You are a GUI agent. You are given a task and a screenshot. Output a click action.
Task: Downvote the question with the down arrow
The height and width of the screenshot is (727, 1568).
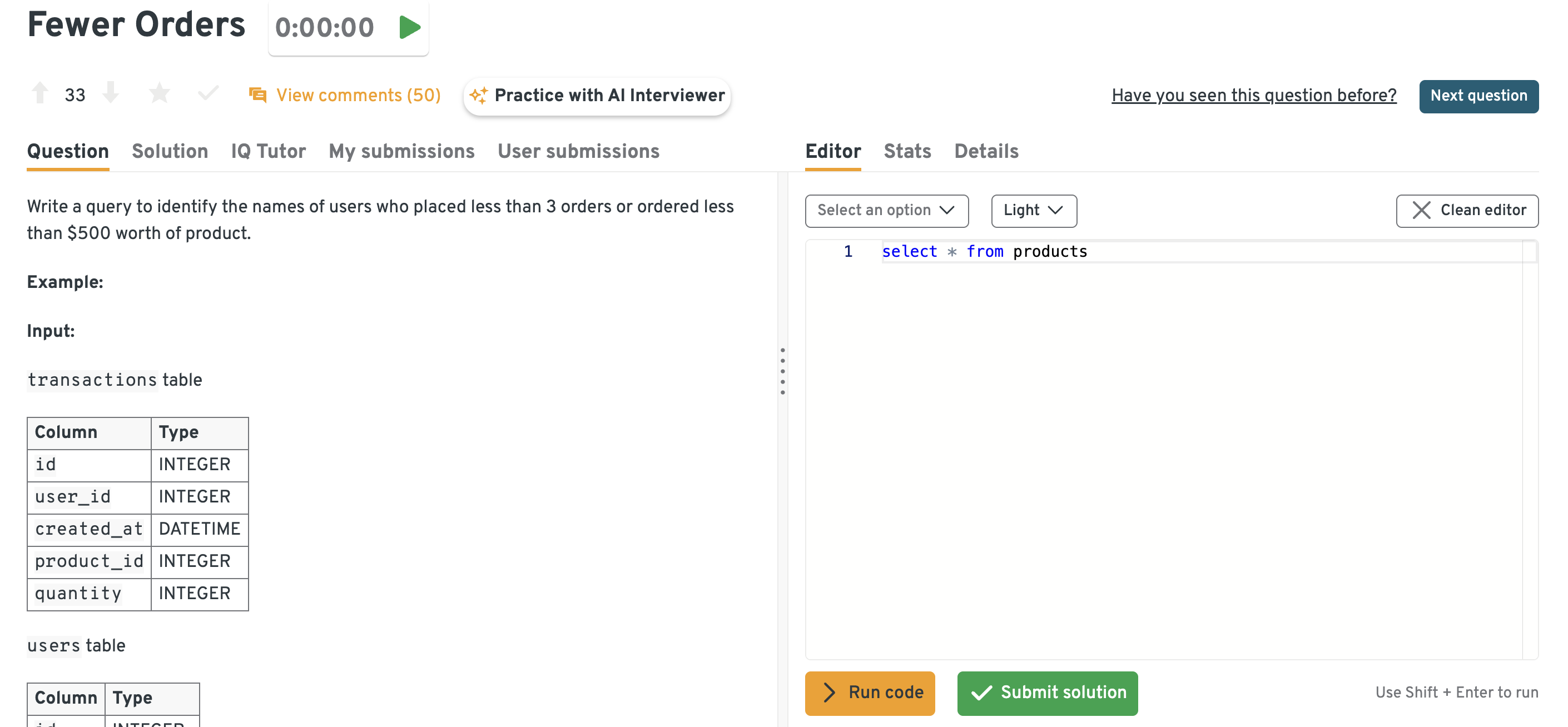[x=111, y=94]
